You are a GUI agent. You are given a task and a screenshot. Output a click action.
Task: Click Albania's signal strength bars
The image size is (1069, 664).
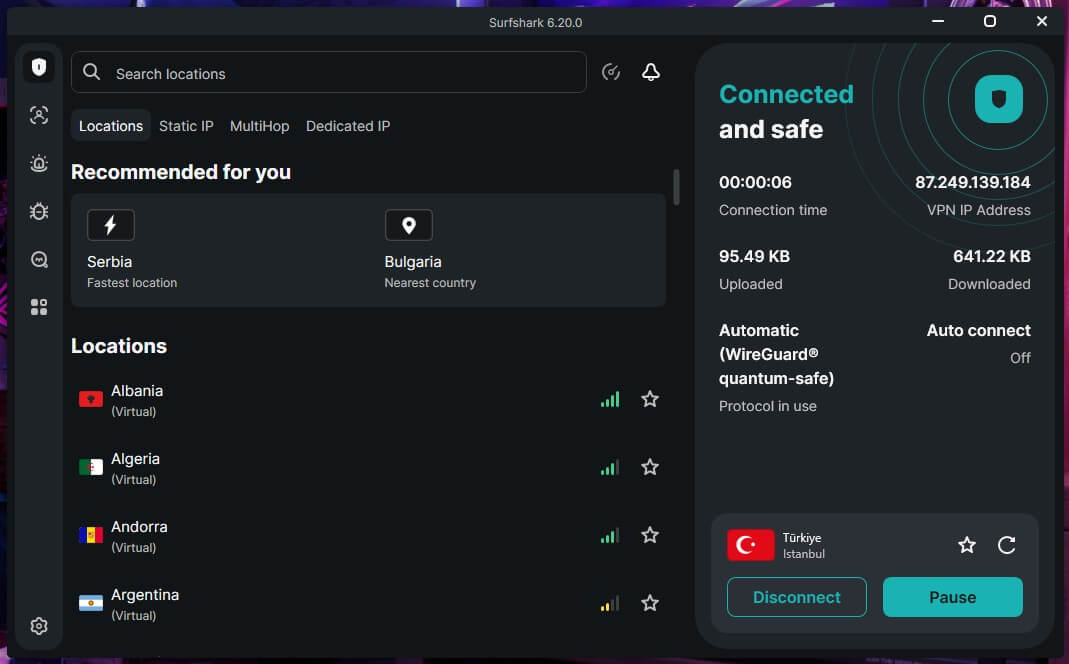[x=610, y=399]
